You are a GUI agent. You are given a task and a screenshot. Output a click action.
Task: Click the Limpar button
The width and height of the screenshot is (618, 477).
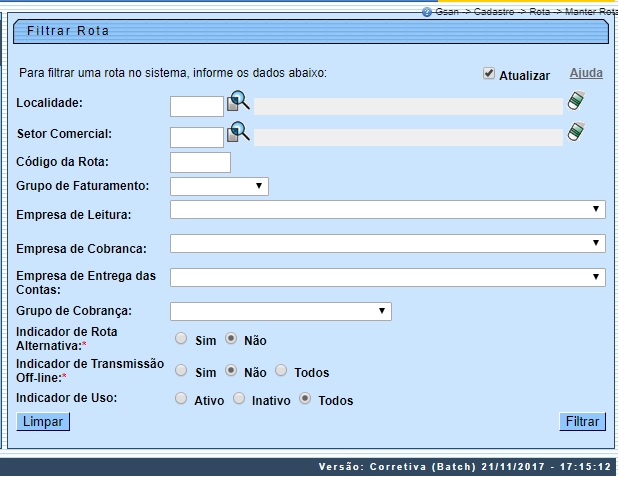tap(43, 422)
